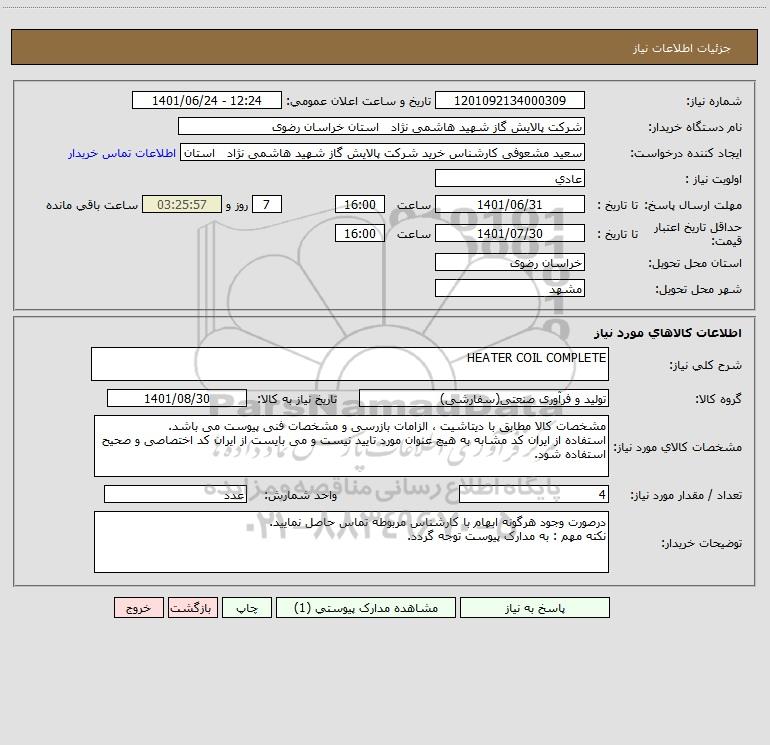Image resolution: width=770 pixels, height=745 pixels.
Task: Click the label استان محل تحویل
Action: coord(695,263)
